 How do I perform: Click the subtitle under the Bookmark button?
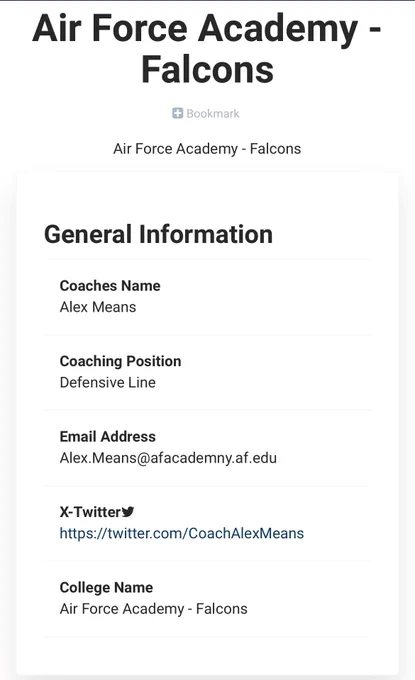[207, 149]
